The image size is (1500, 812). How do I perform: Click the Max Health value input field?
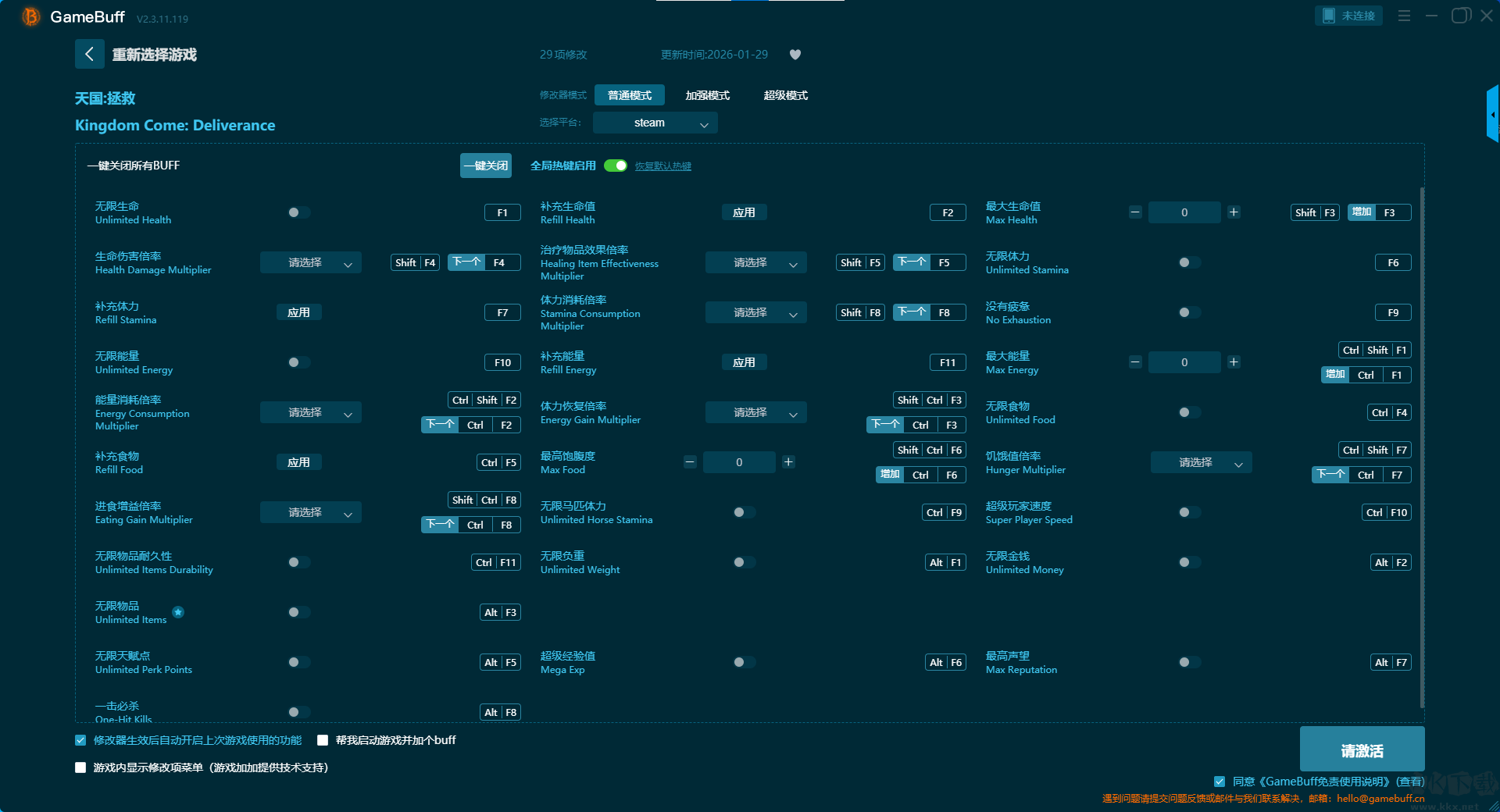pyautogui.click(x=1184, y=212)
